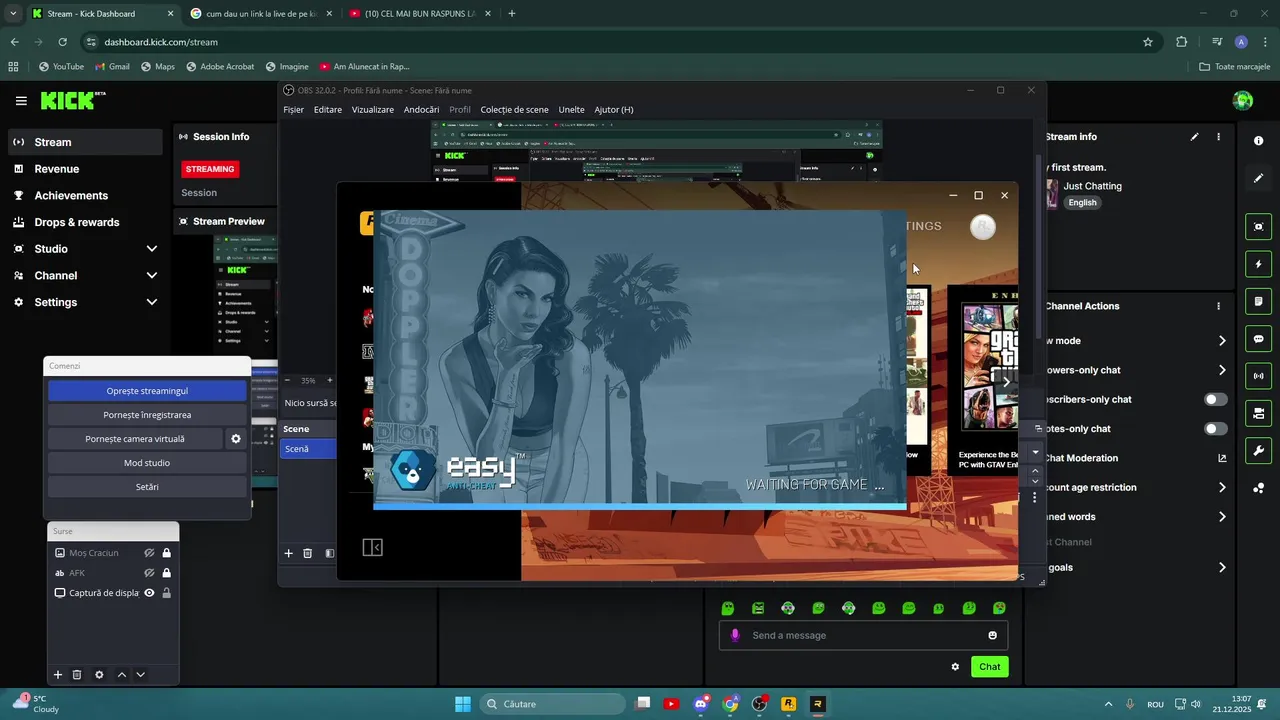Expand the Studio sidebar section
This screenshot has width=1280, height=720.
[152, 249]
